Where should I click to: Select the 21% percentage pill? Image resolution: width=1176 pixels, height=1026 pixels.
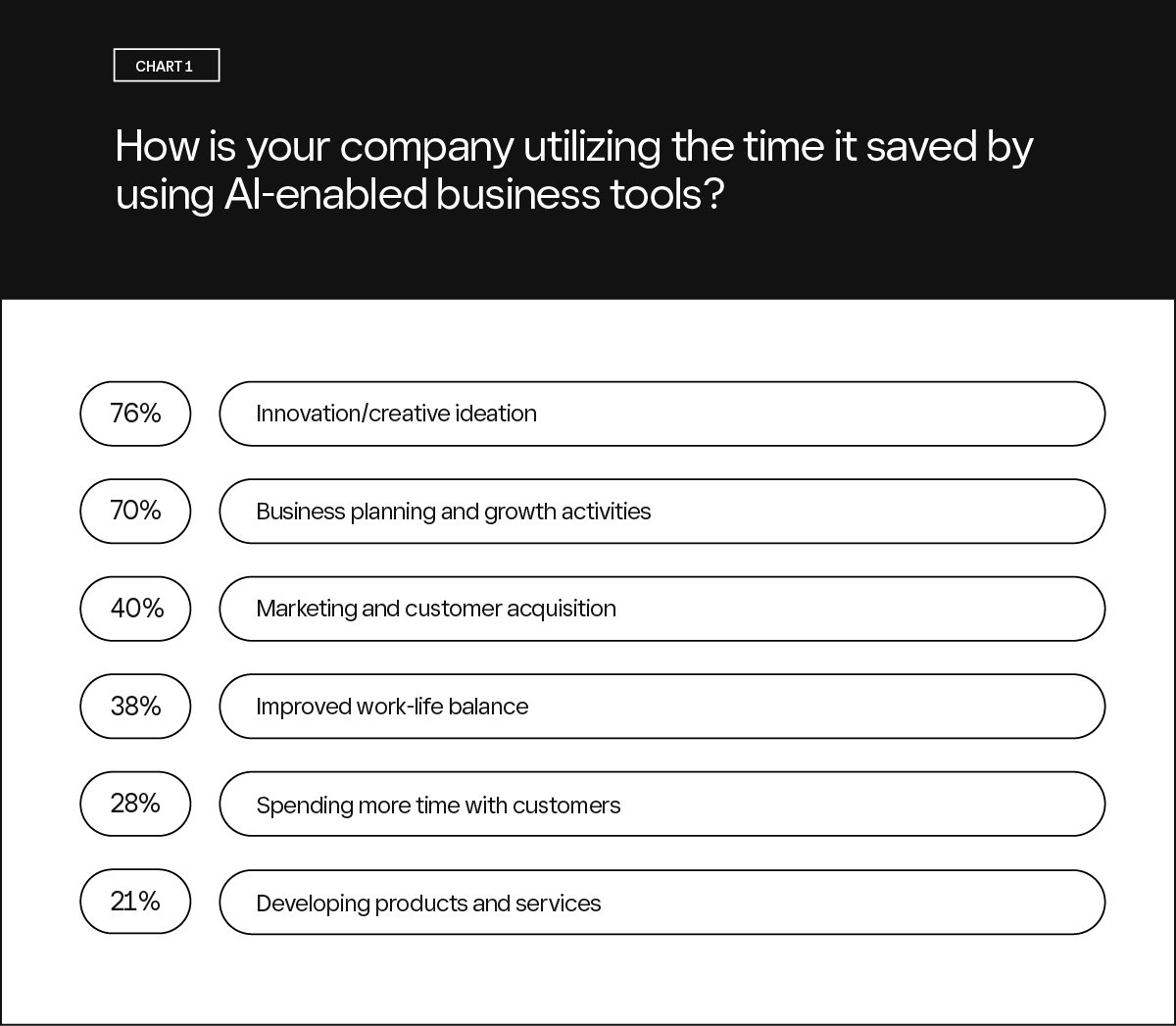click(x=135, y=902)
